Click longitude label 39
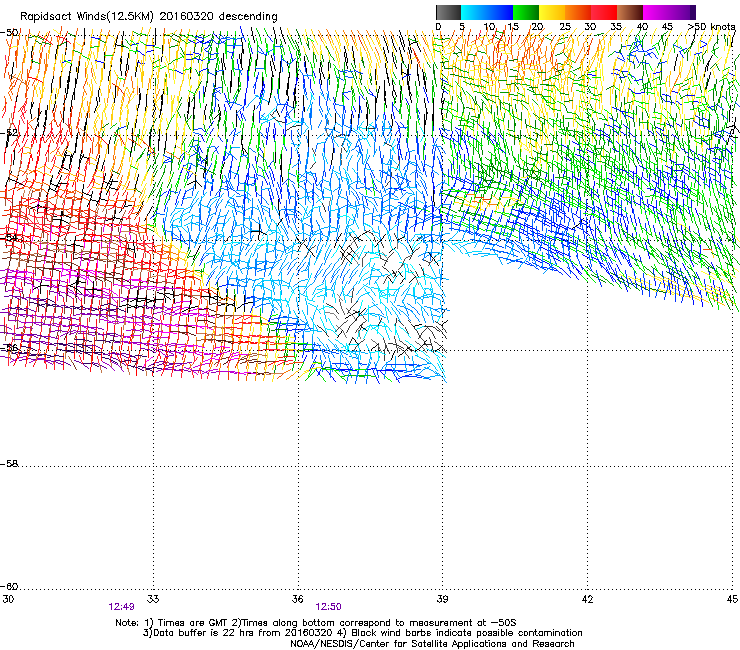This screenshot has width=740, height=650. click(x=442, y=599)
